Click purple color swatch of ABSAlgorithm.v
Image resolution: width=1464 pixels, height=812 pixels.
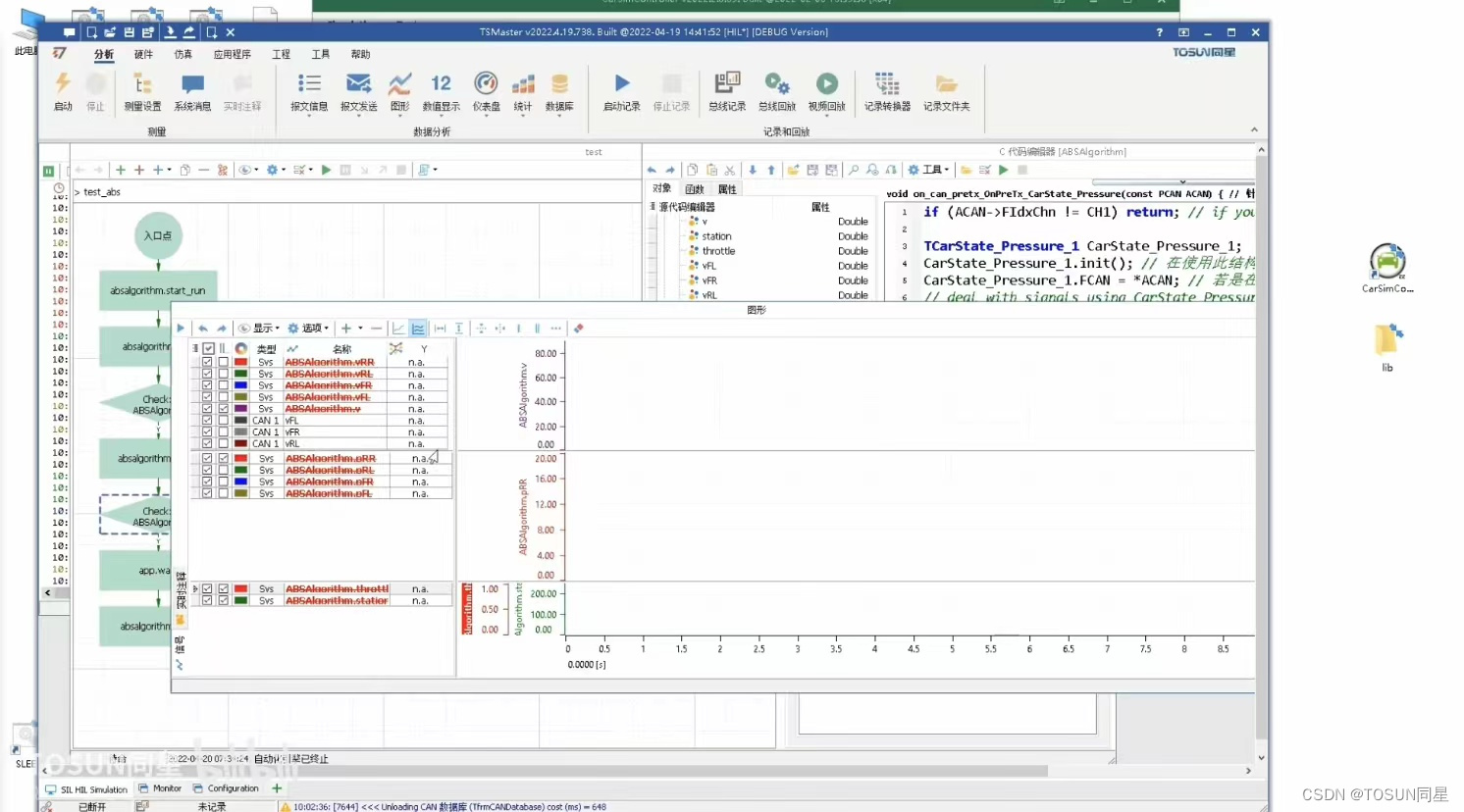(x=240, y=409)
